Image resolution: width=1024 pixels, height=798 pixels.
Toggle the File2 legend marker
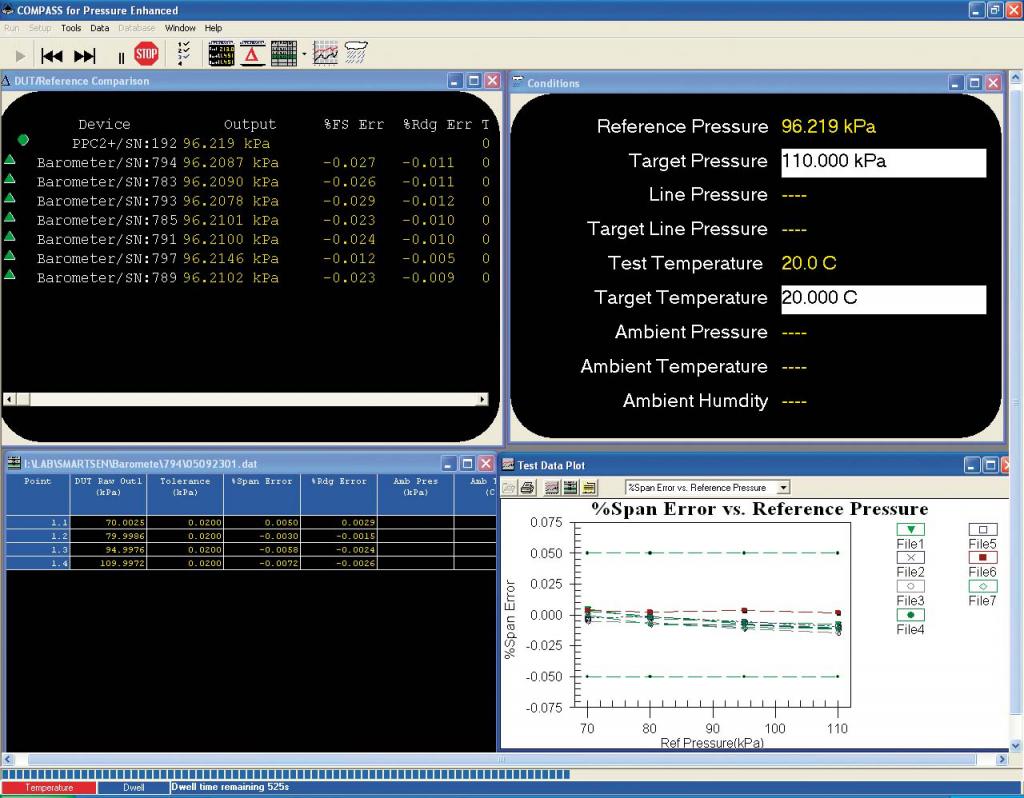point(910,558)
